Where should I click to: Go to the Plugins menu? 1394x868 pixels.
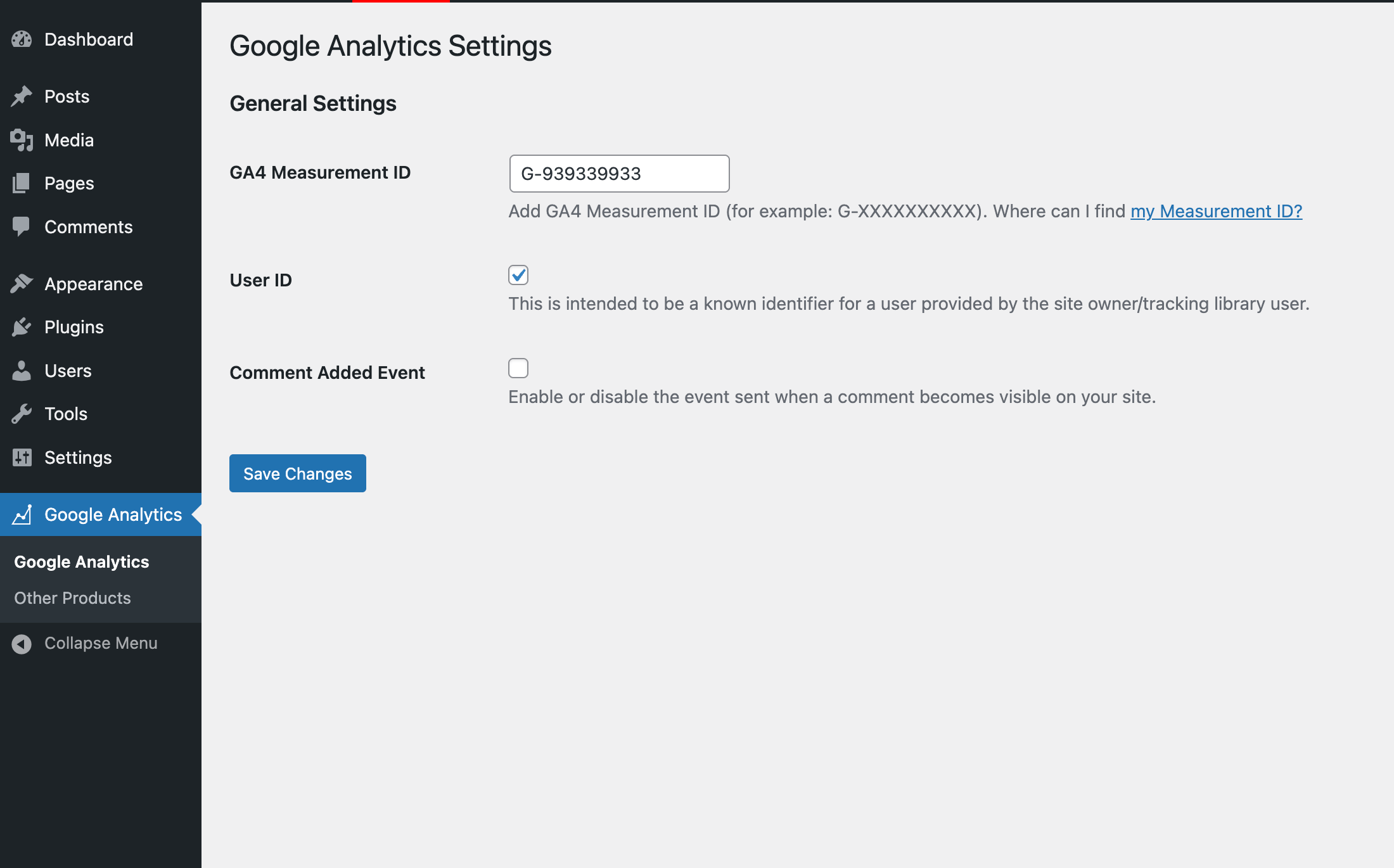tap(74, 327)
